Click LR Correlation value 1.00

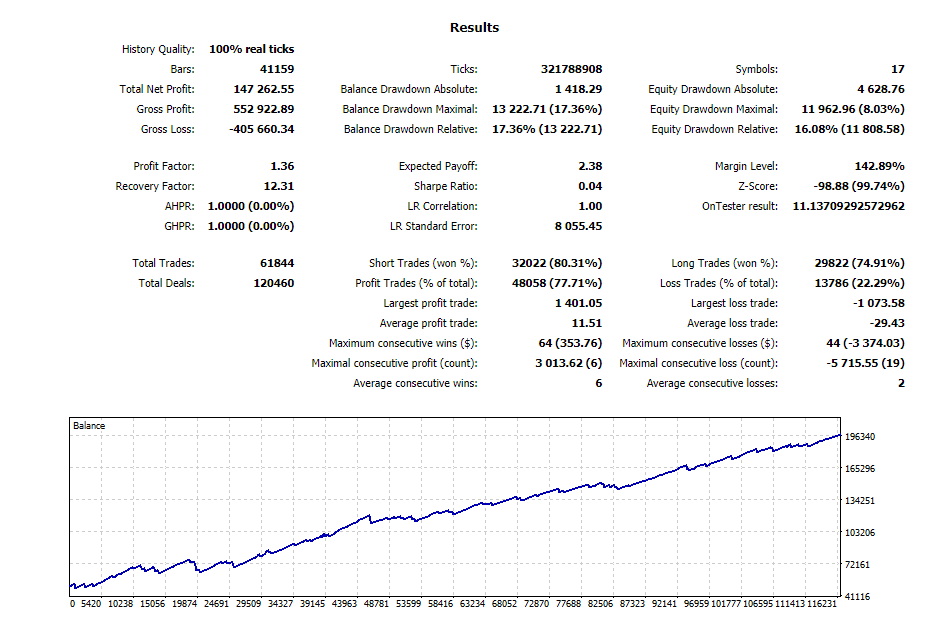click(591, 207)
